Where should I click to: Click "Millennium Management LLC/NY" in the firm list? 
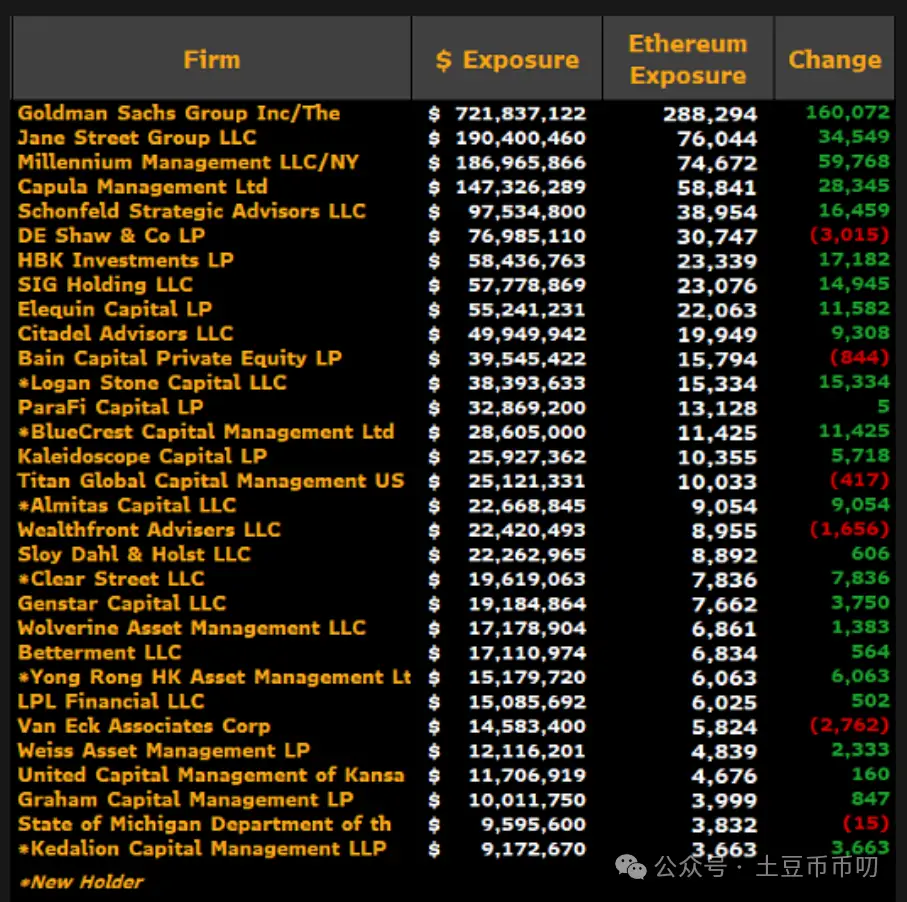tap(188, 162)
